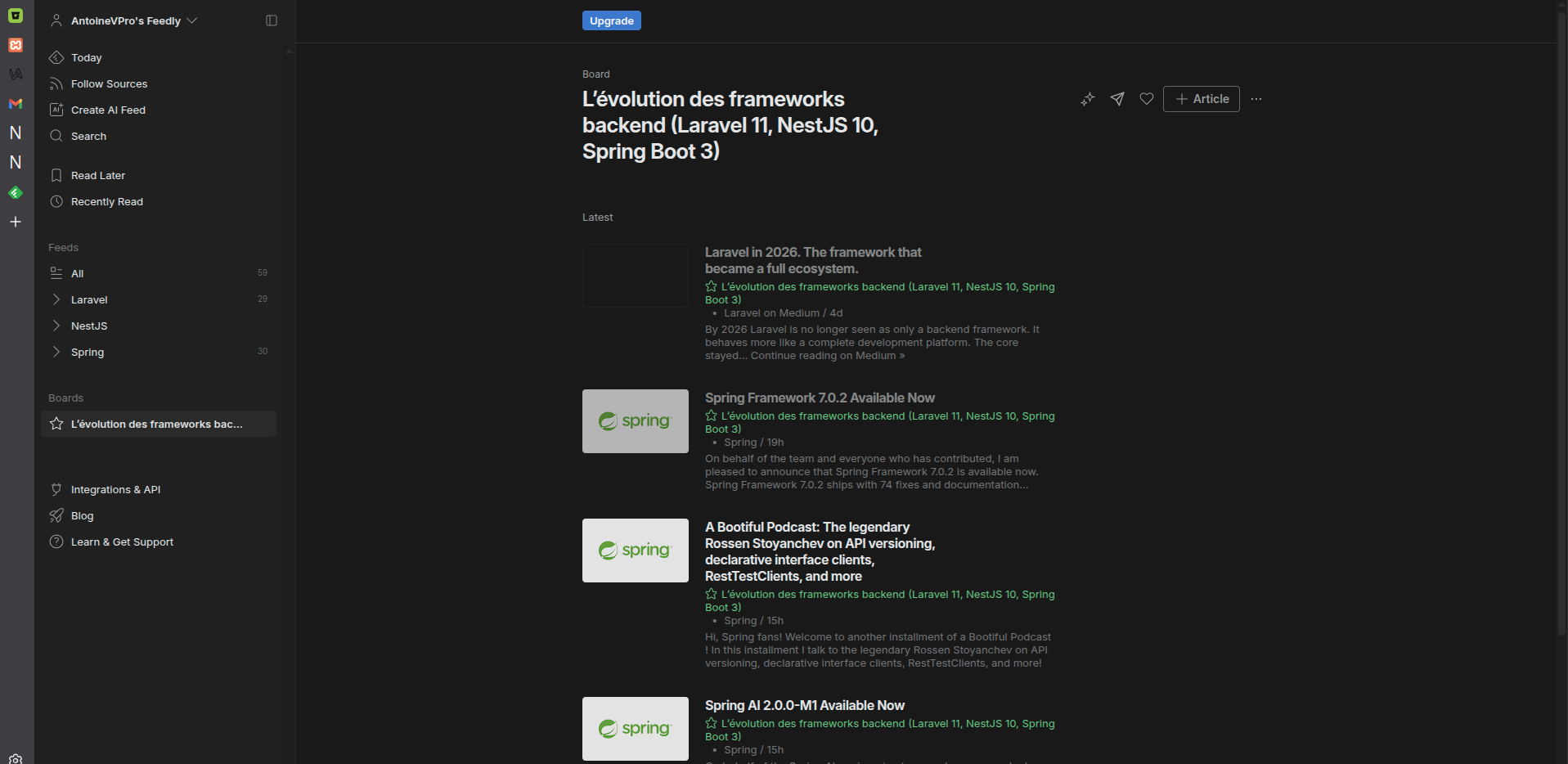
Task: Un-star the Laravel in 2026 article
Action: (710, 286)
